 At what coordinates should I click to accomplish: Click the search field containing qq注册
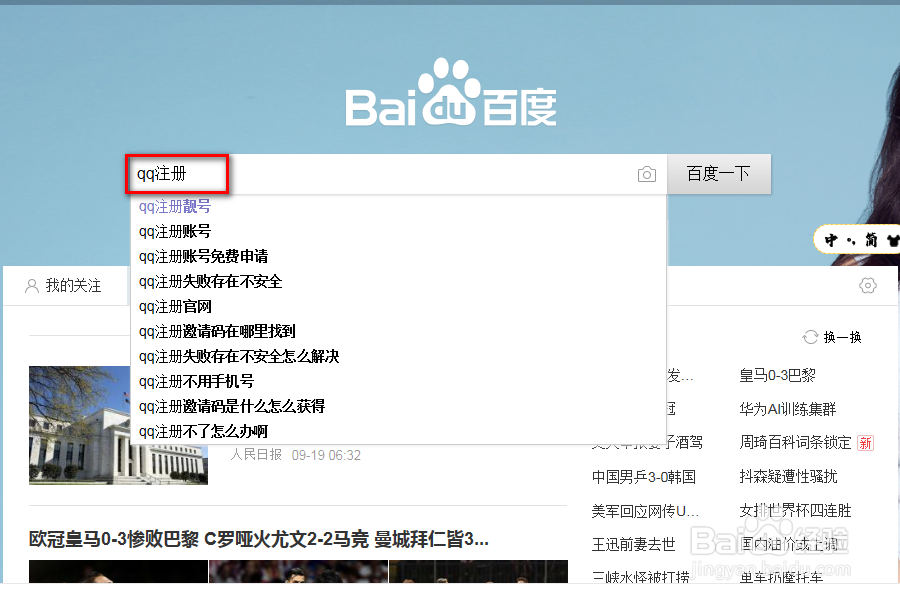pyautogui.click(x=396, y=174)
